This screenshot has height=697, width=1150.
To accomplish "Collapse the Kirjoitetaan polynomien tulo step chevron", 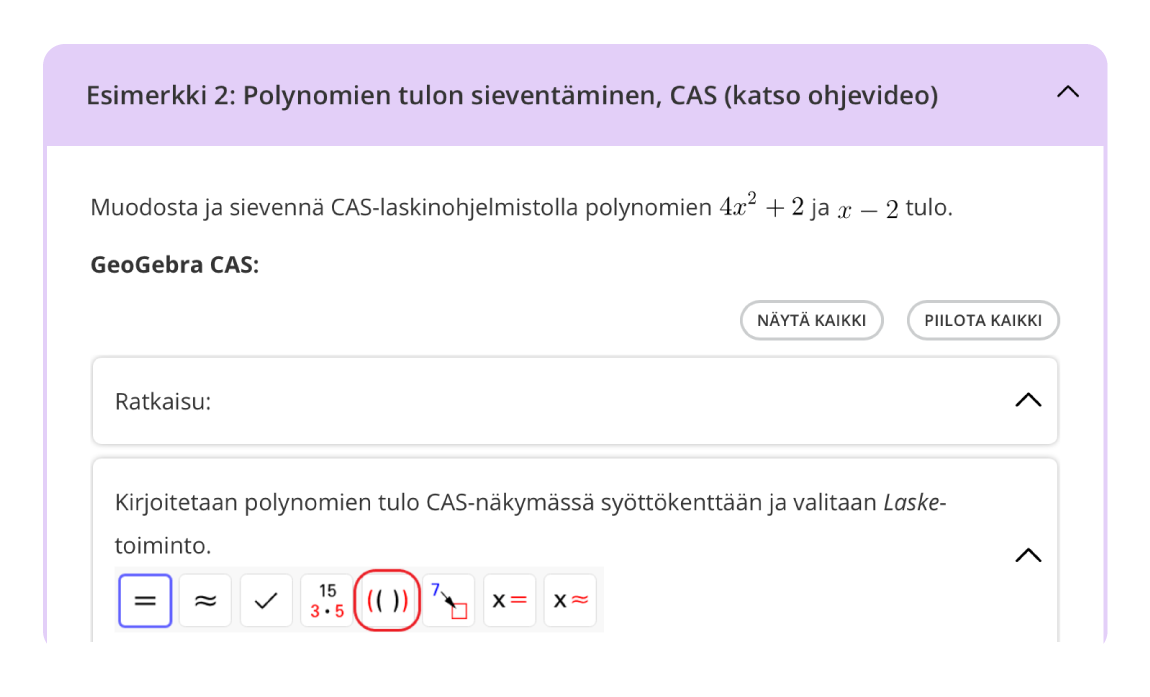I will coord(1028,555).
